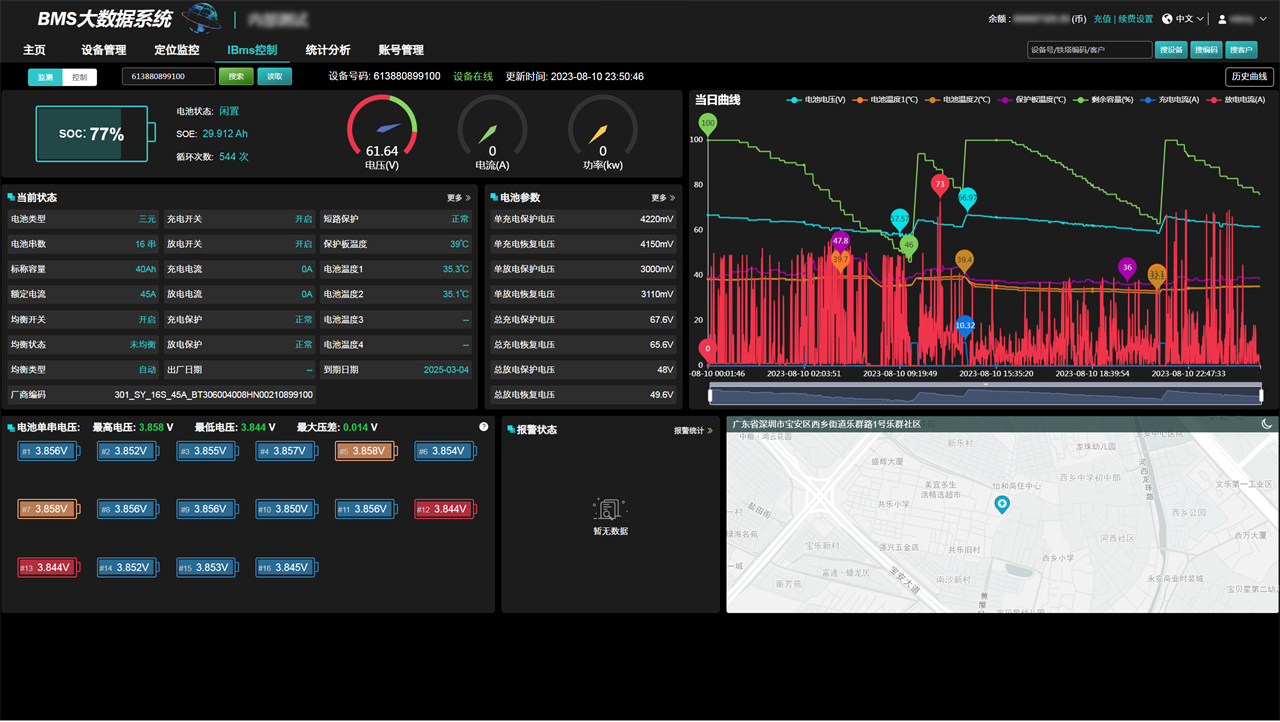Expand 更多 in 电池参数 panel
This screenshot has width=1280, height=722.
[x=663, y=198]
